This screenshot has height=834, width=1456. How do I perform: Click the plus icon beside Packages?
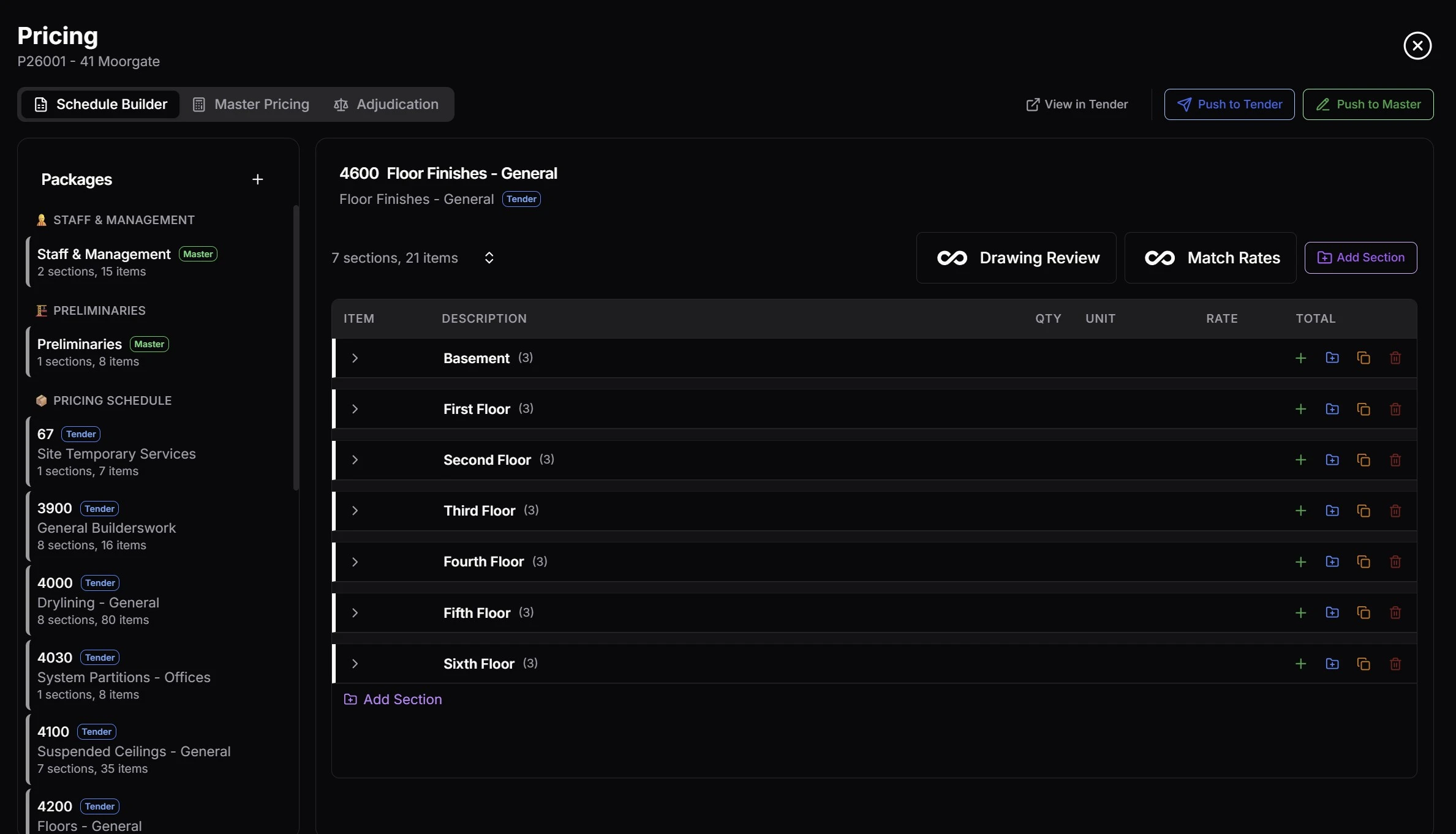tap(257, 179)
